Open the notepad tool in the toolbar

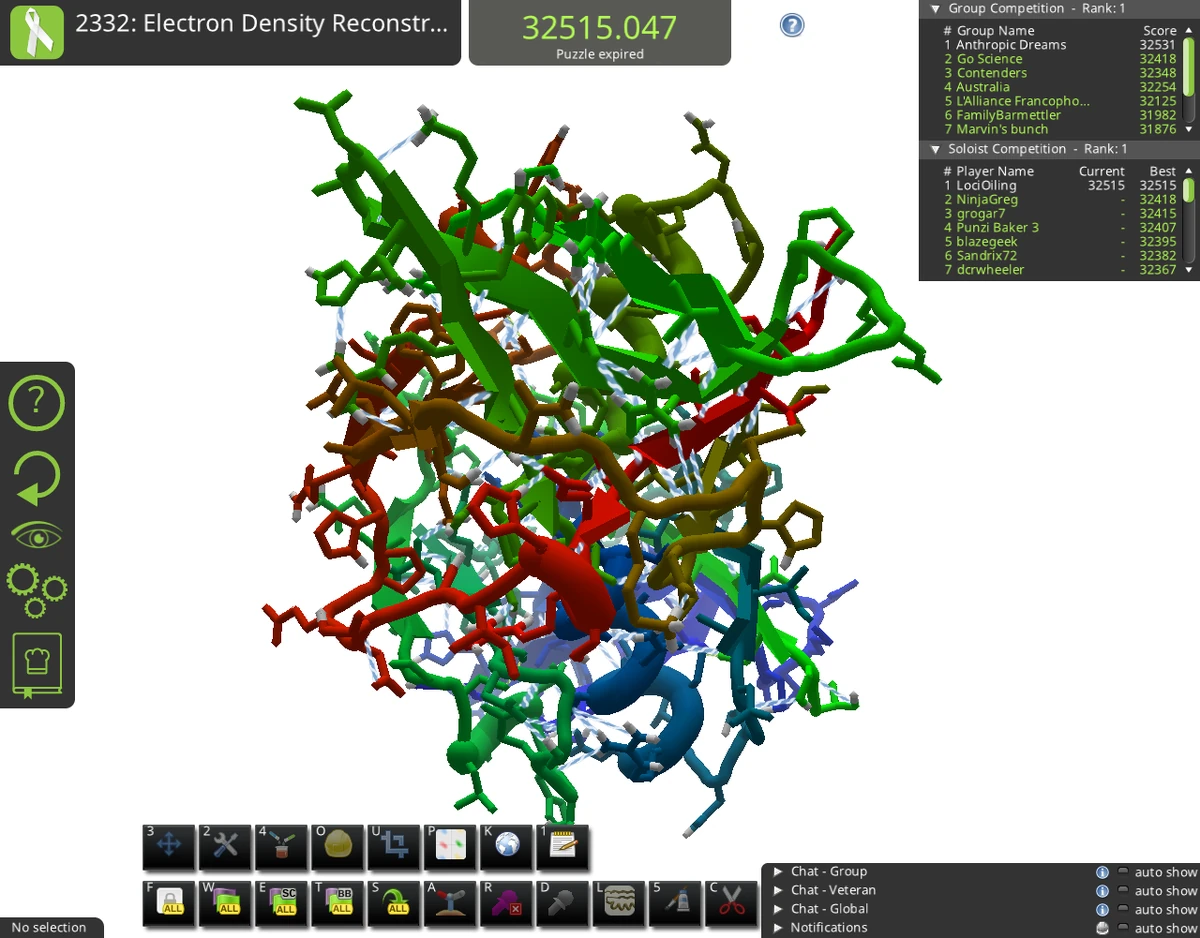[x=562, y=846]
